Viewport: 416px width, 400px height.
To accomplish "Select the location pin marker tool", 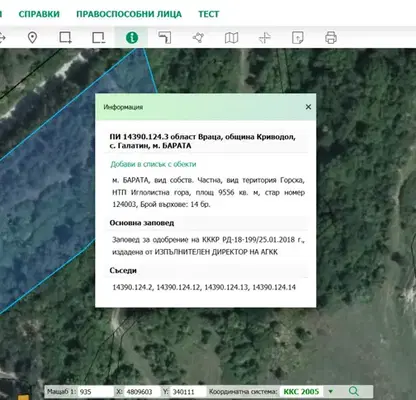I will [32, 38].
